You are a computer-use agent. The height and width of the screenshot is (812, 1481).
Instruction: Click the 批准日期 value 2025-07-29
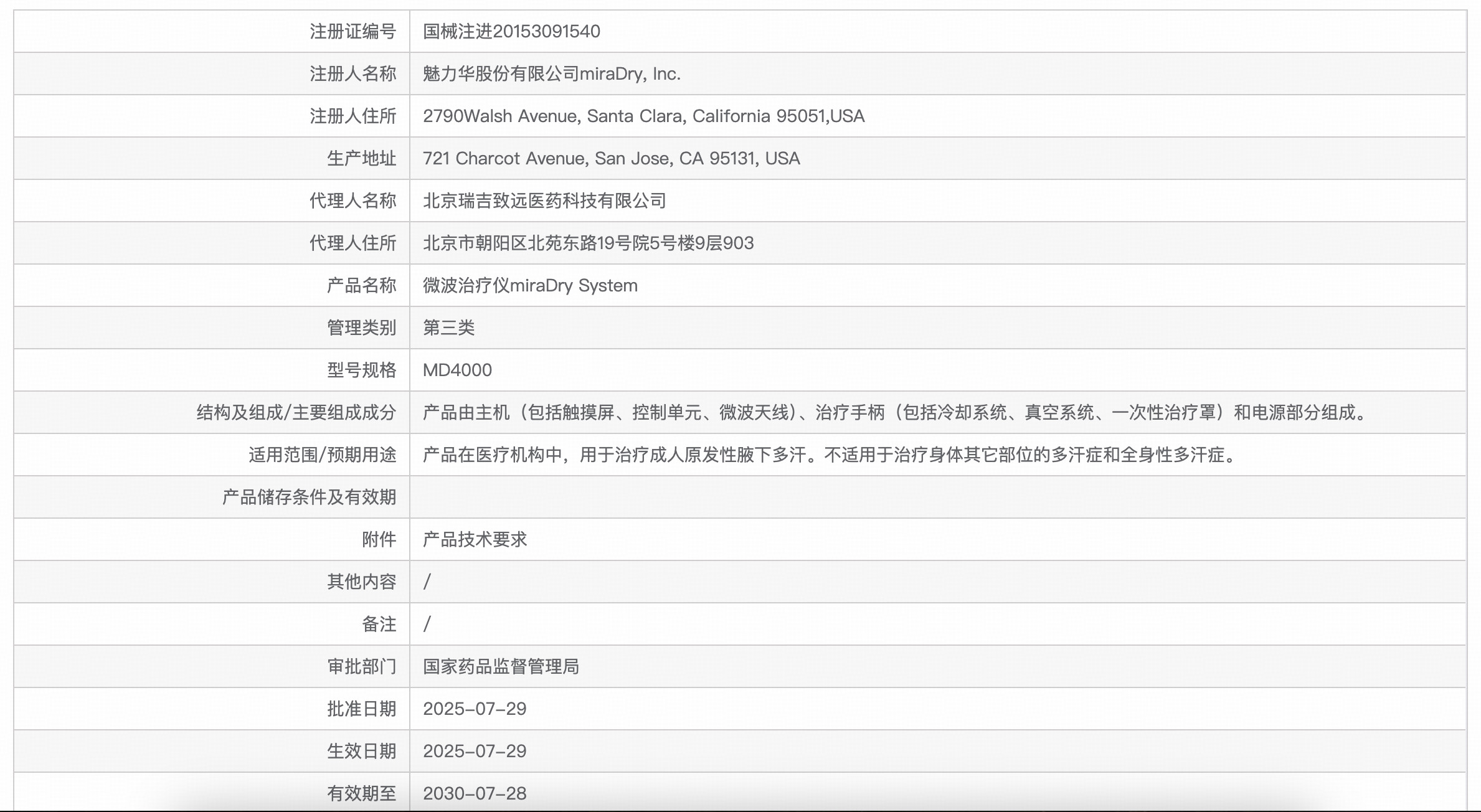(x=475, y=709)
